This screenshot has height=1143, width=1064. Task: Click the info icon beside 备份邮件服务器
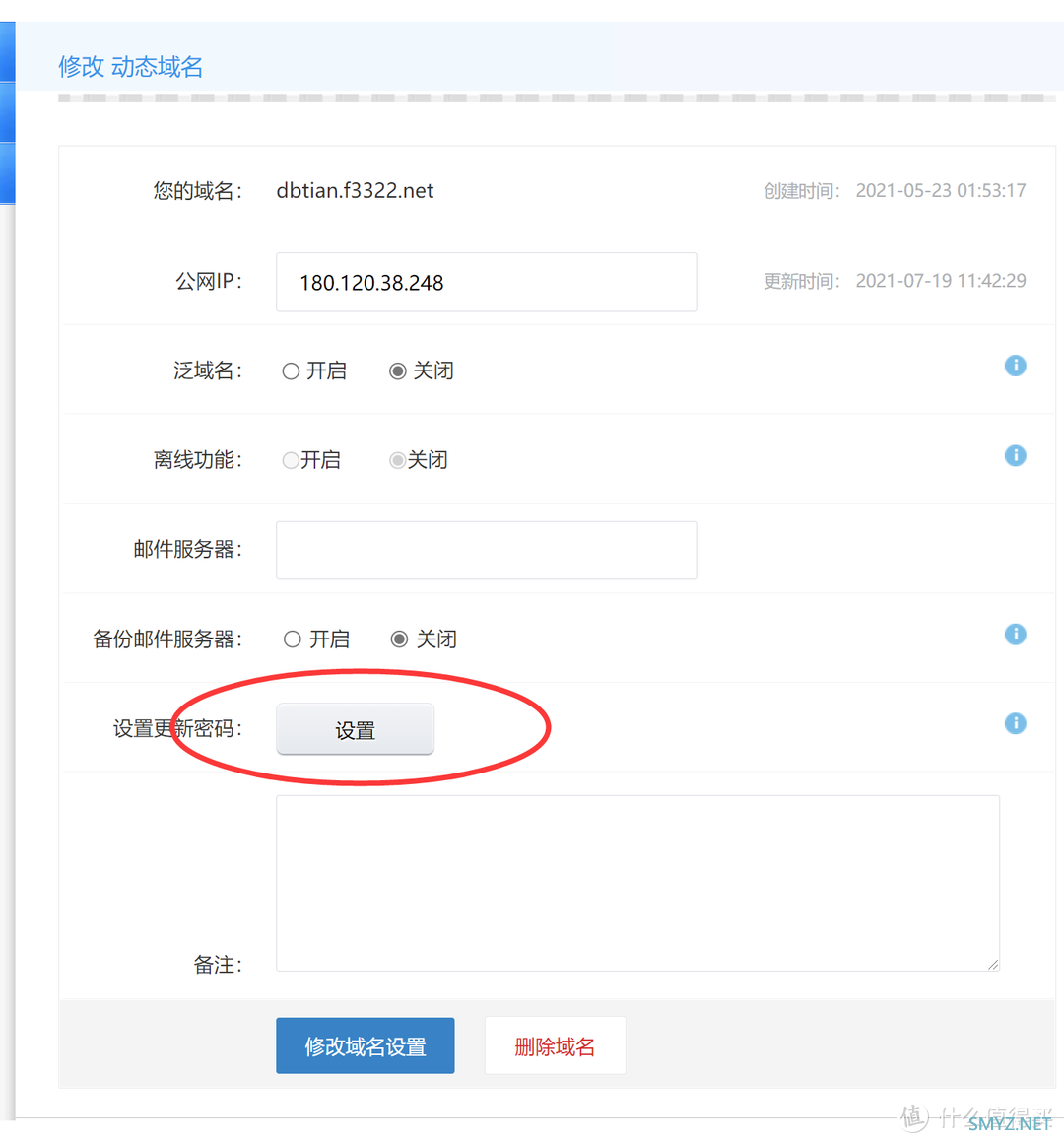pos(1015,635)
